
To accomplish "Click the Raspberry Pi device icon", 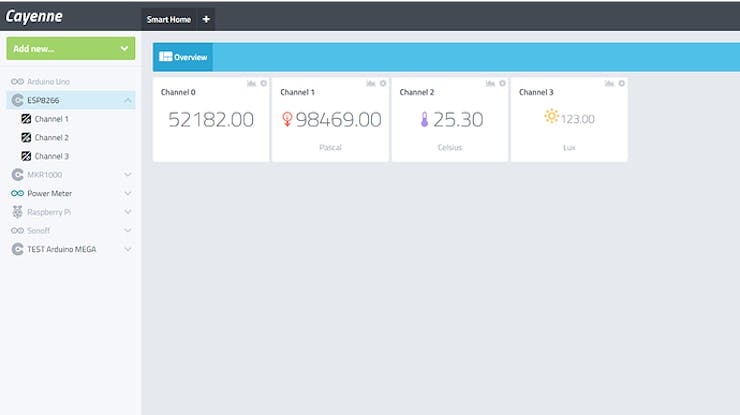I will coord(17,212).
